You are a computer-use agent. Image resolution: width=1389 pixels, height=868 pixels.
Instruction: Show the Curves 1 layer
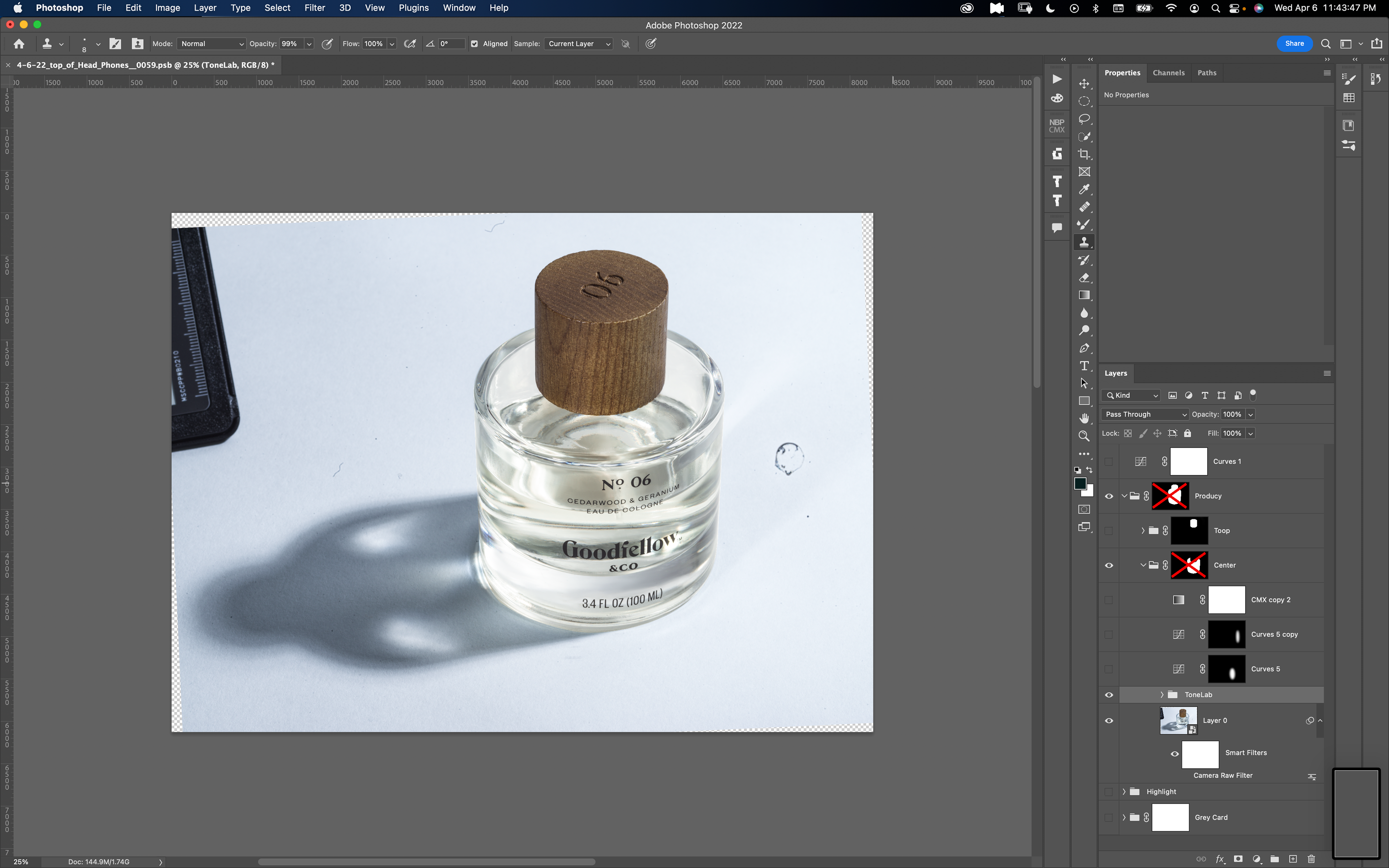point(1108,461)
